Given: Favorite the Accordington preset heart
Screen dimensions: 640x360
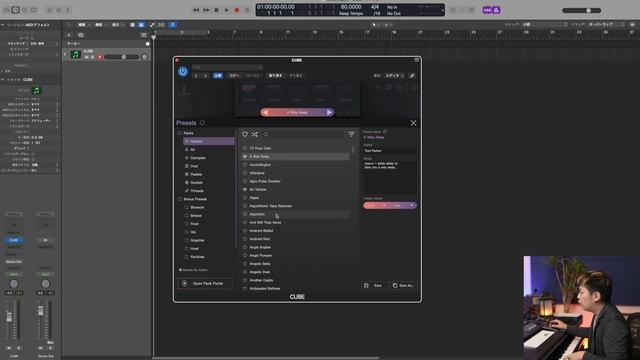Looking at the screenshot, I should pos(245,164).
